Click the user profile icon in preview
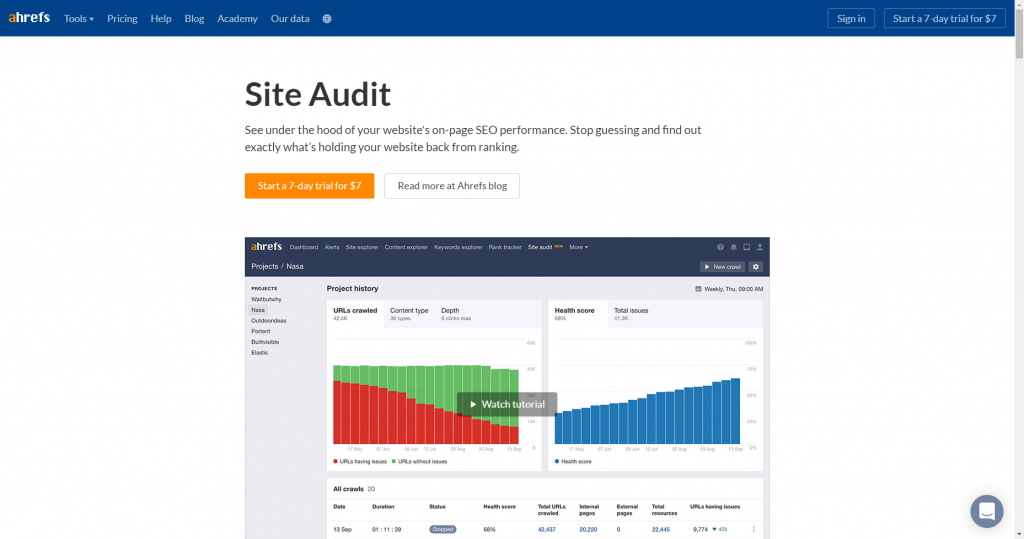1024x539 pixels. pyautogui.click(x=760, y=247)
